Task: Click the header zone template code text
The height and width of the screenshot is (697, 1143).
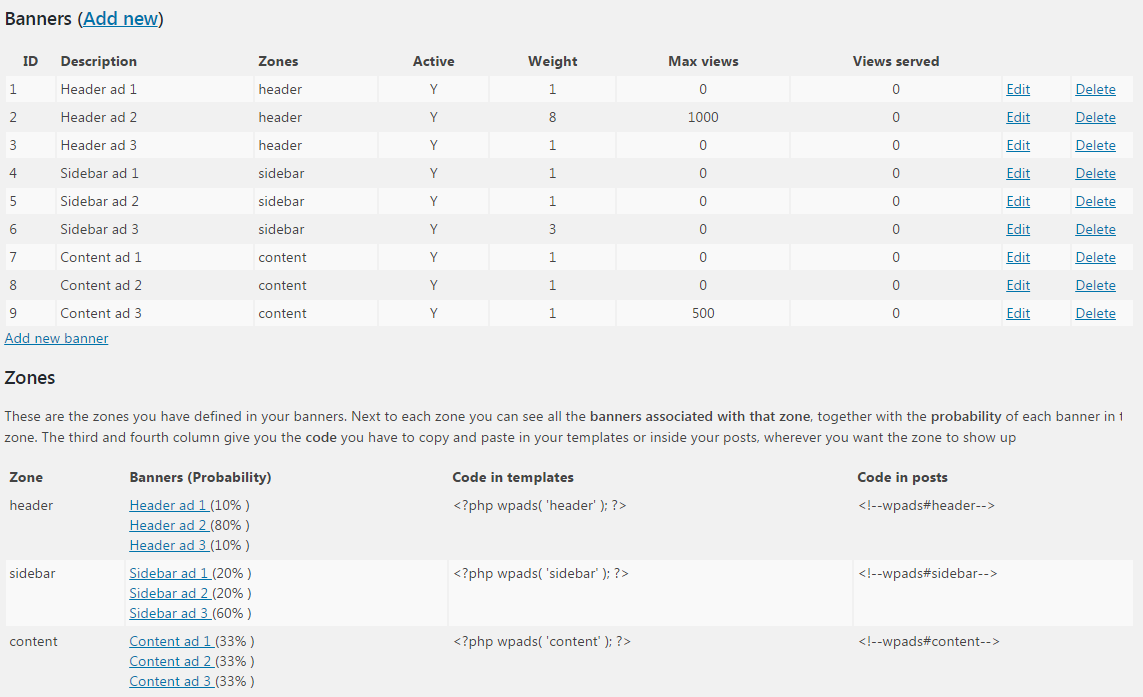Action: click(539, 505)
